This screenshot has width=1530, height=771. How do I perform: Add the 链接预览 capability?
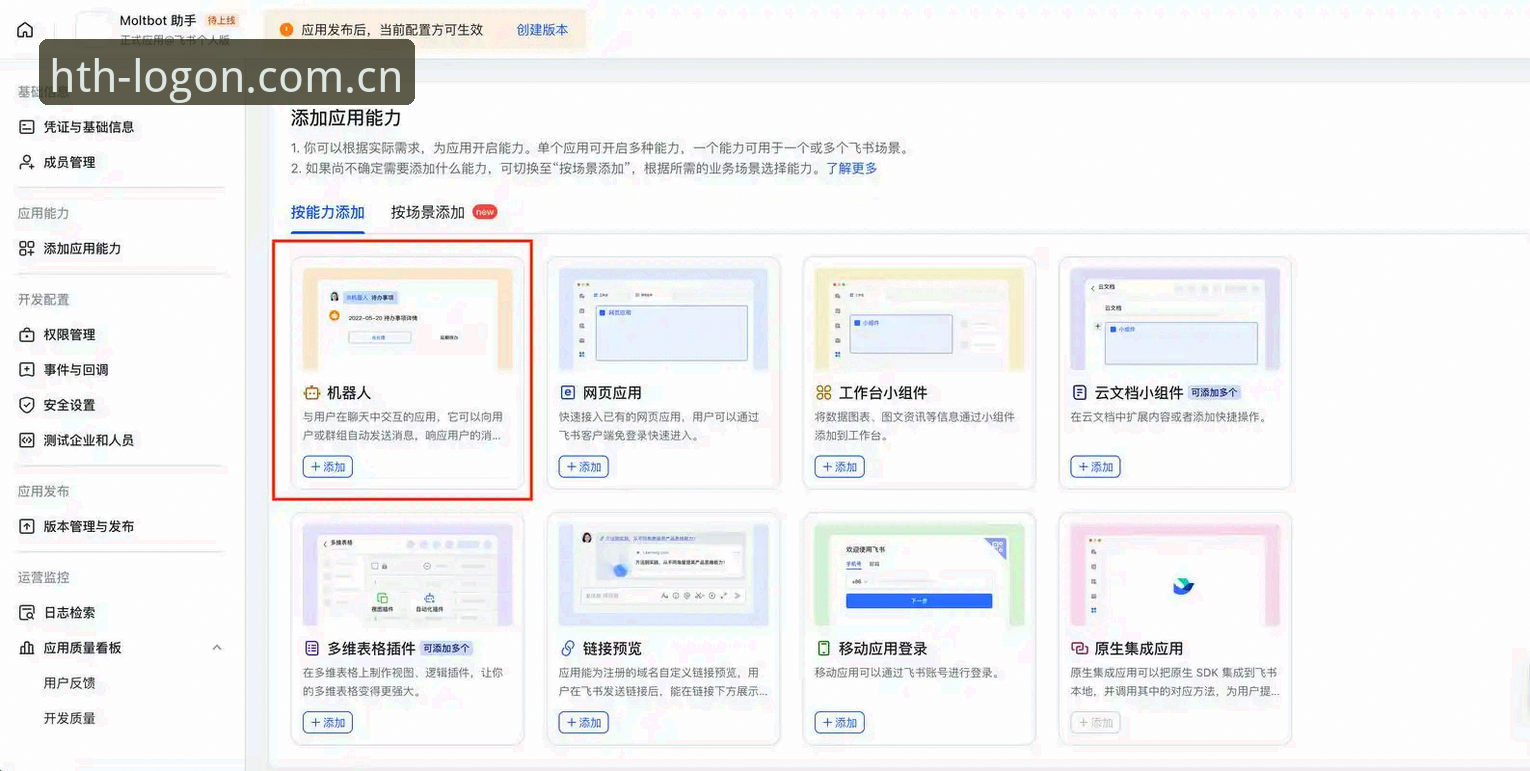click(x=584, y=722)
